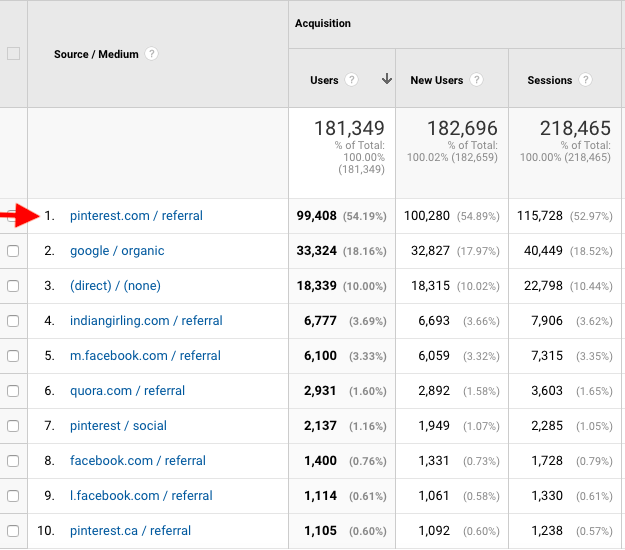Select checkbox for indiangirling.com / referral row
This screenshot has width=625, height=550.
(x=13, y=321)
